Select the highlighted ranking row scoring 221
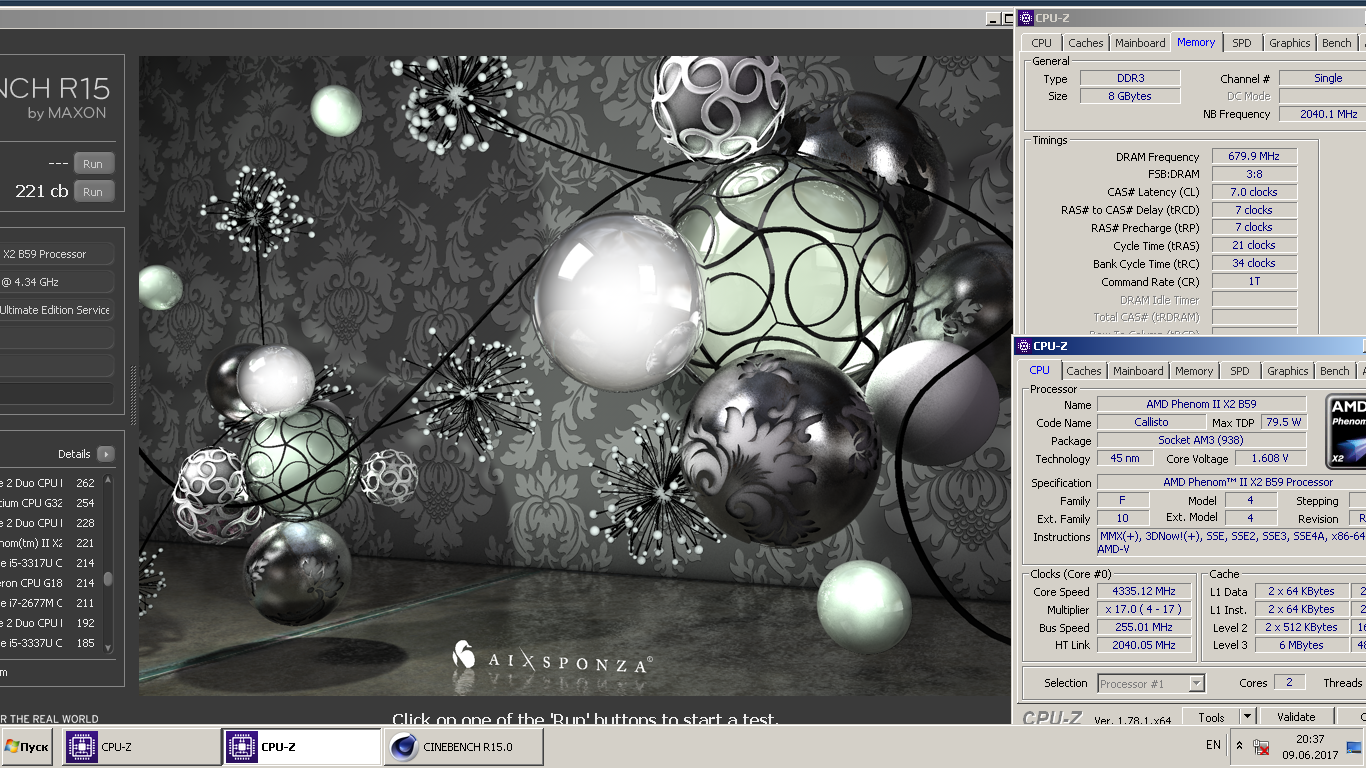Image resolution: width=1366 pixels, height=768 pixels. [x=50, y=543]
